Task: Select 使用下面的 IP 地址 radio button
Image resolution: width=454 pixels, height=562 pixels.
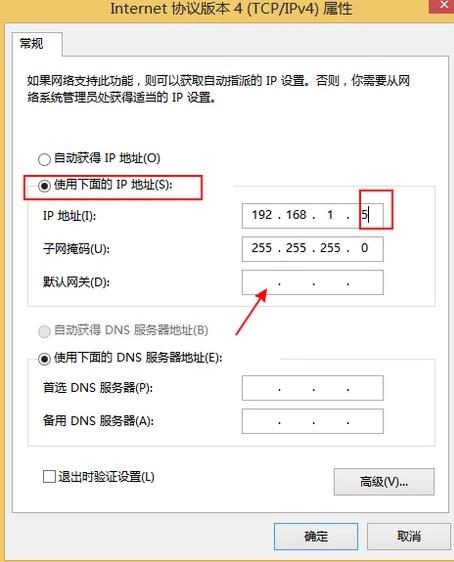Action: (44, 186)
